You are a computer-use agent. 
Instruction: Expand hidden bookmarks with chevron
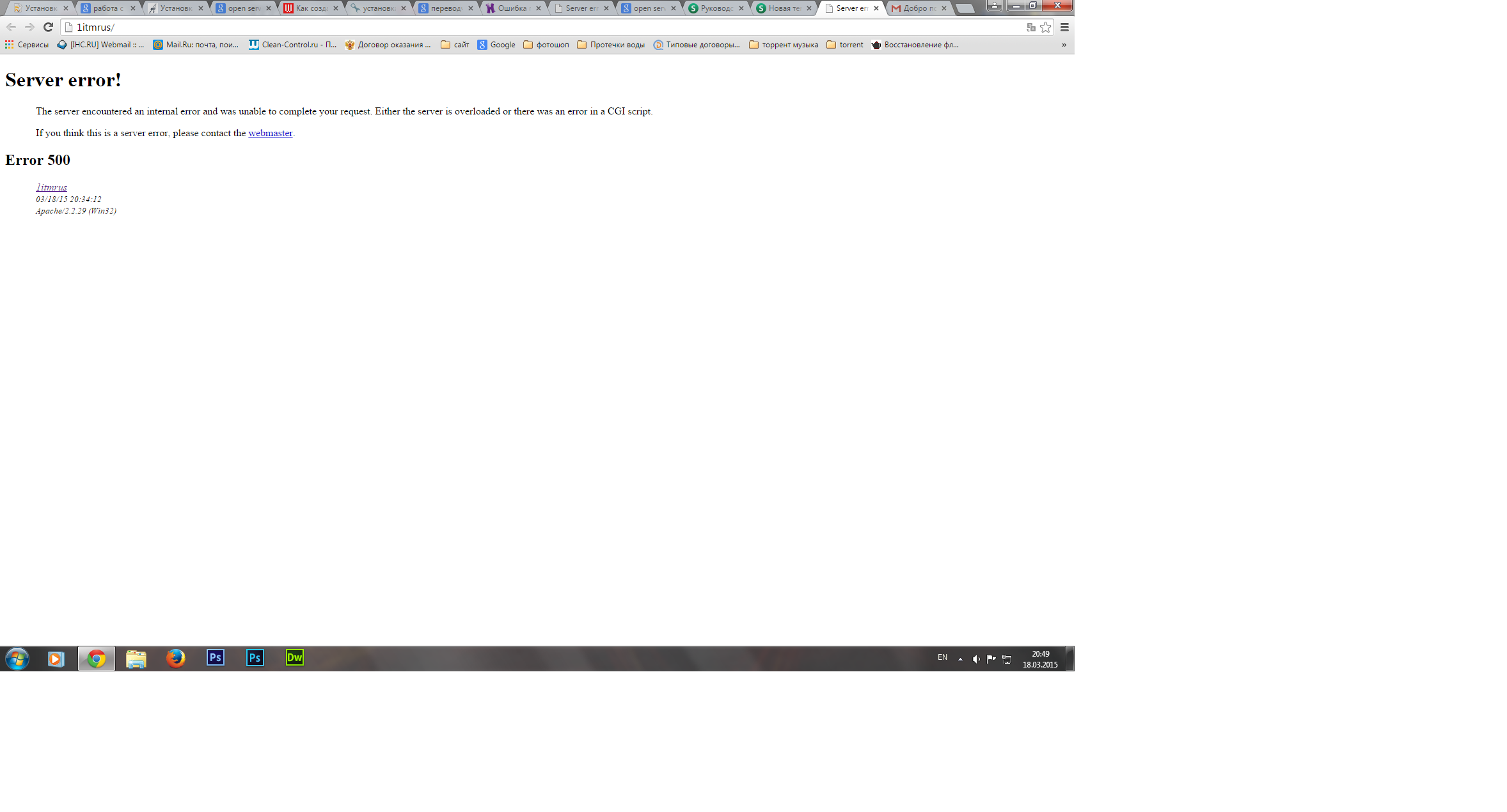(x=1064, y=45)
